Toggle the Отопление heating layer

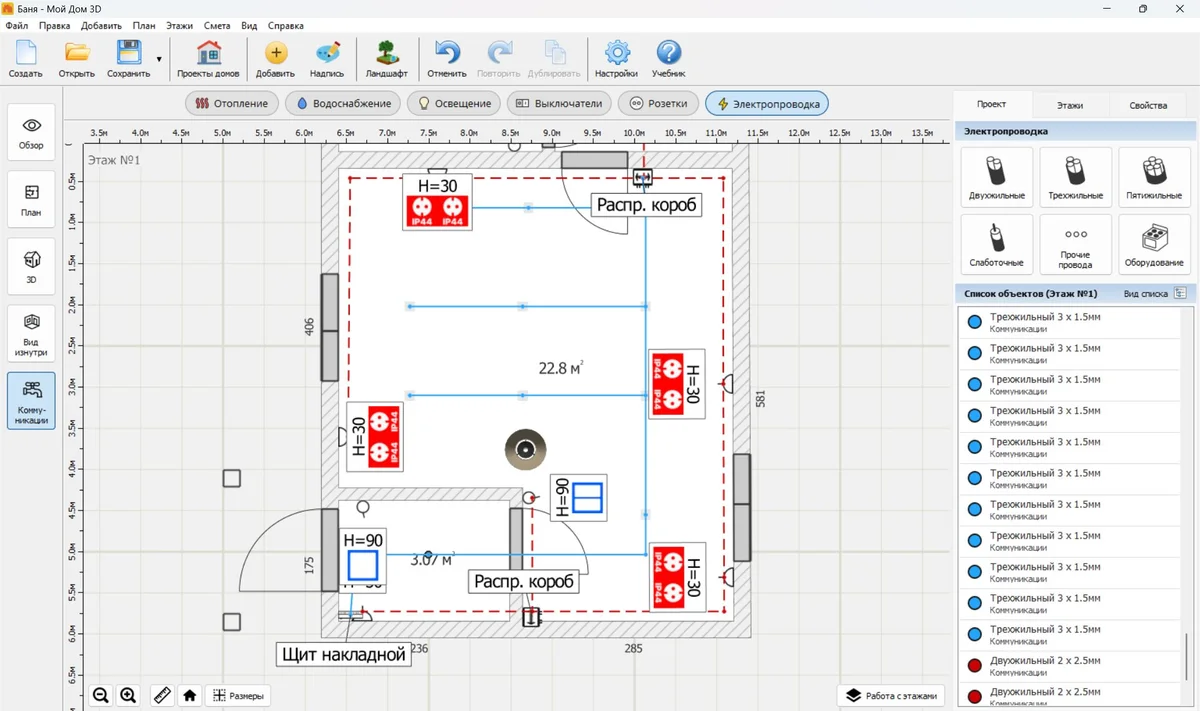231,103
